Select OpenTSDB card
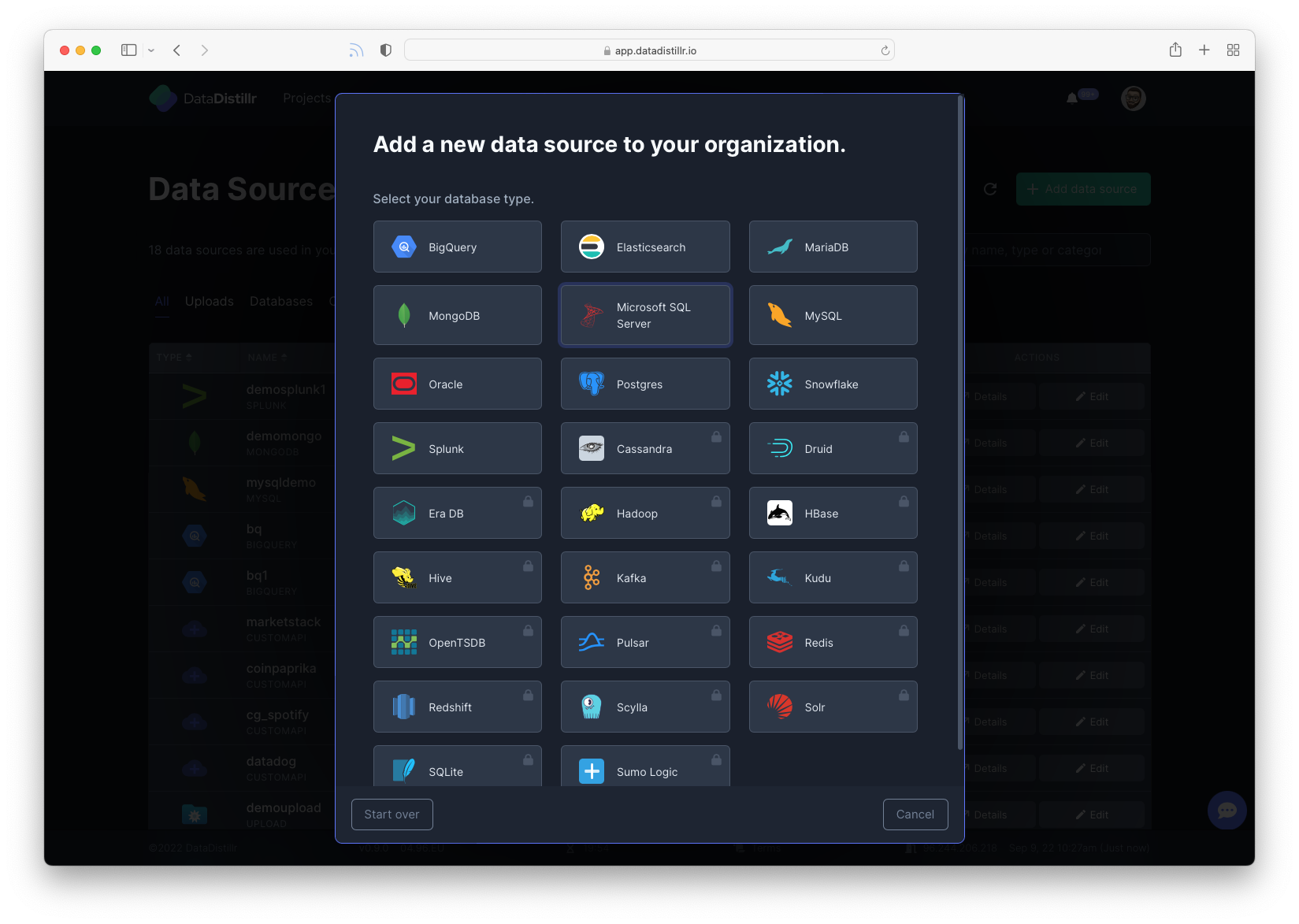Viewport: 1299px width, 924px height. point(457,642)
